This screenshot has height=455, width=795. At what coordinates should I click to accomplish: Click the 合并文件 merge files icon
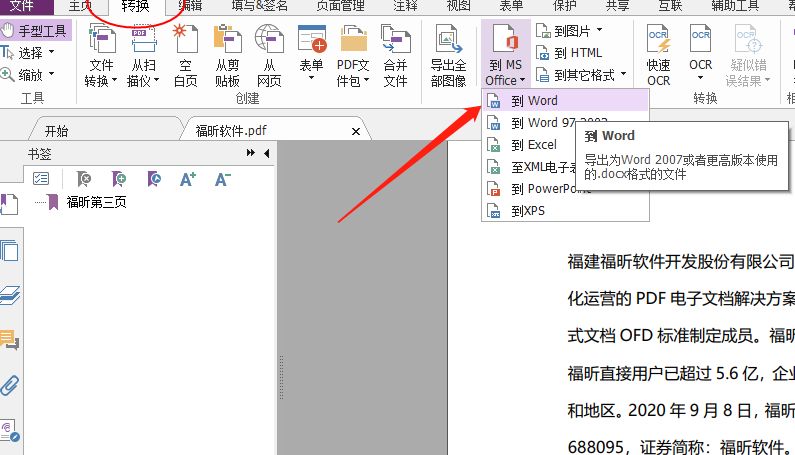click(x=395, y=40)
